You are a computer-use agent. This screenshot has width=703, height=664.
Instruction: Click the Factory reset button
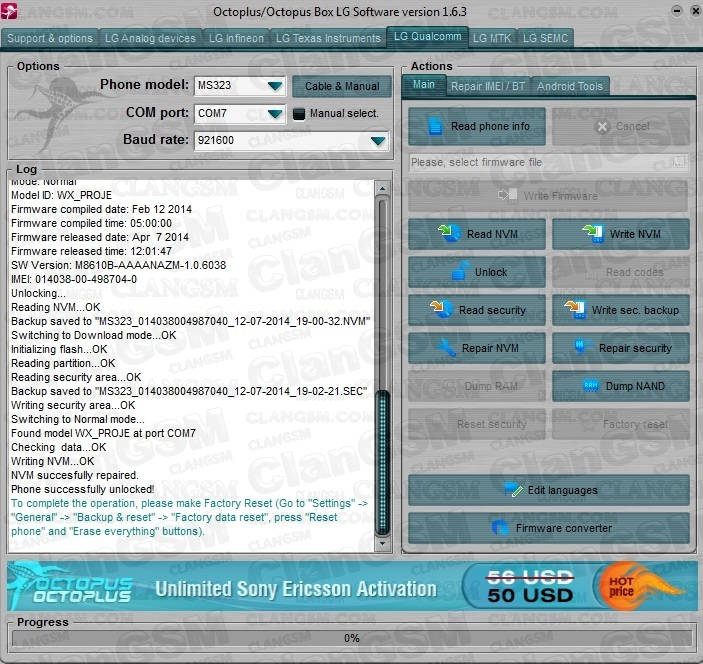pyautogui.click(x=621, y=424)
